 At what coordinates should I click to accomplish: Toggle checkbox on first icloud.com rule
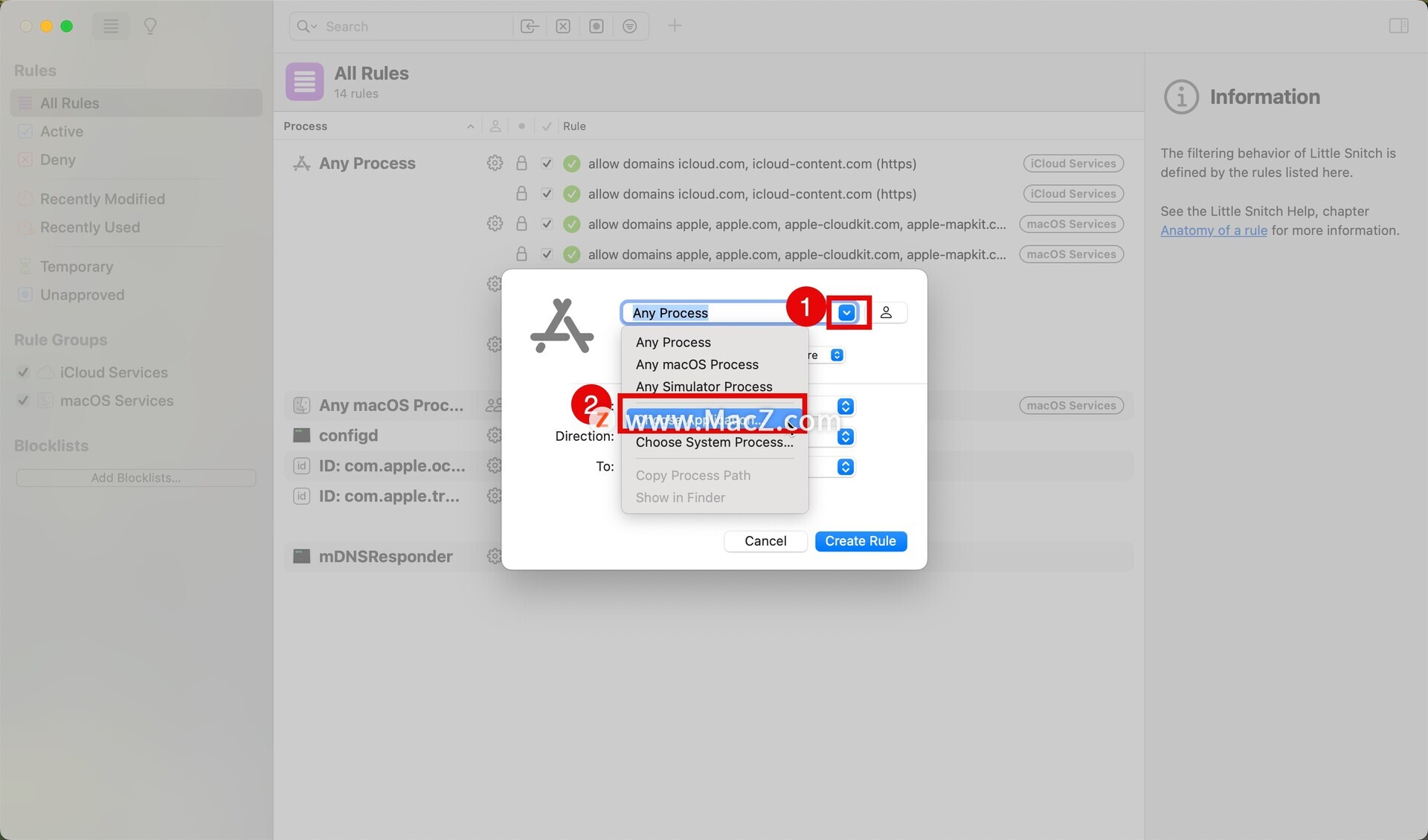(547, 164)
